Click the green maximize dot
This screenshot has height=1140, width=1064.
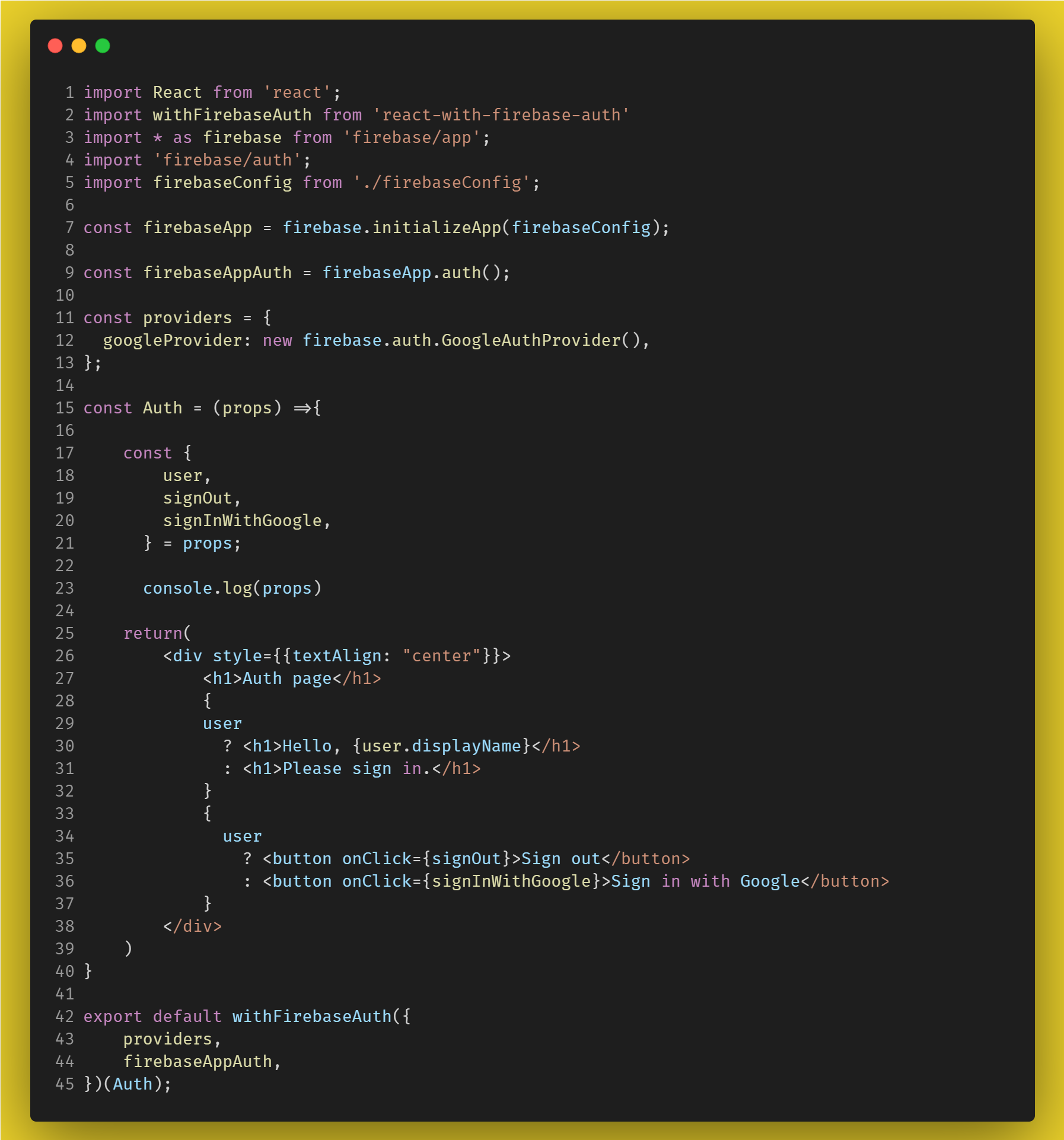pos(103,46)
